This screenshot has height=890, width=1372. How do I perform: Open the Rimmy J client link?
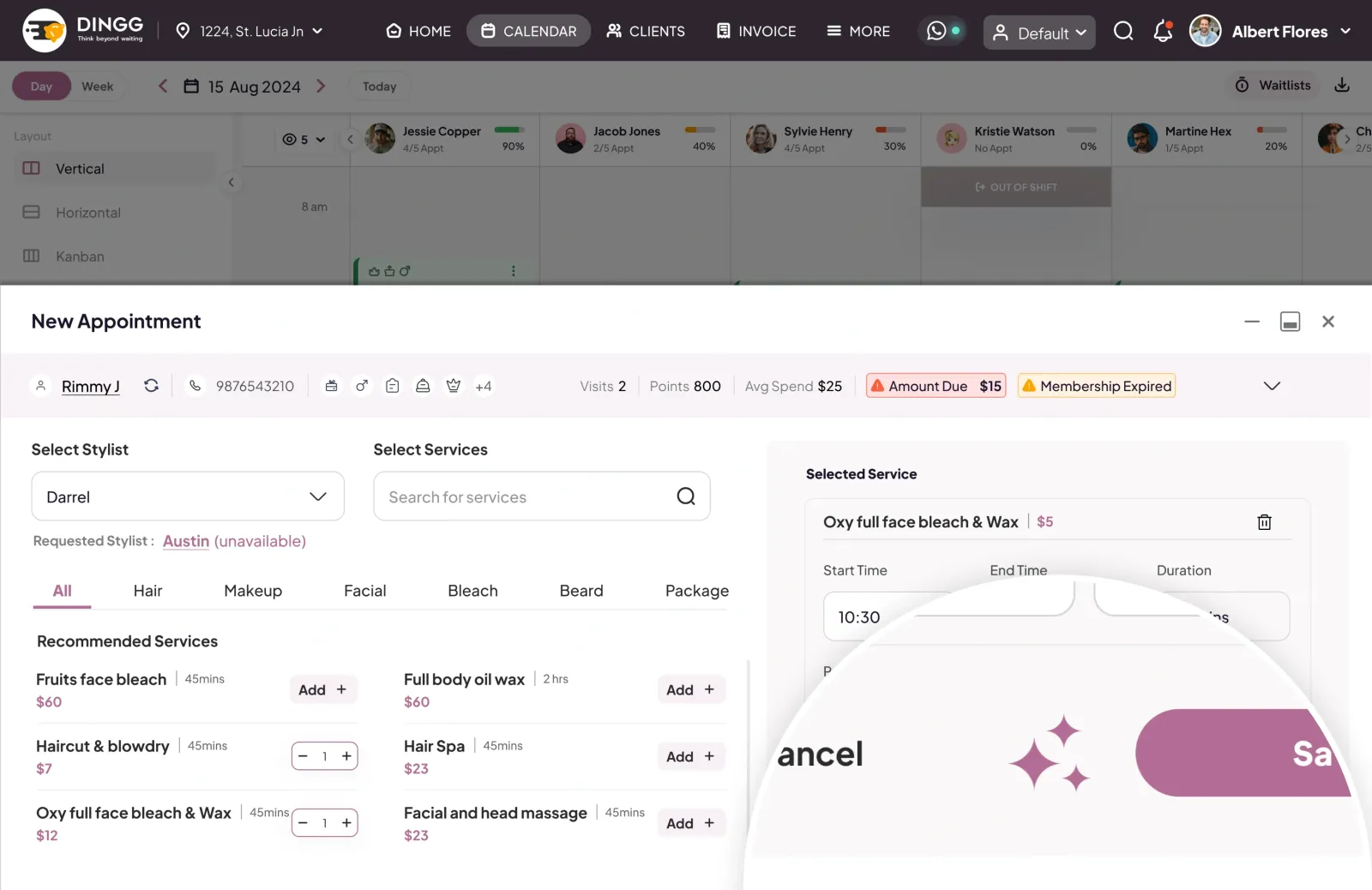(x=90, y=386)
